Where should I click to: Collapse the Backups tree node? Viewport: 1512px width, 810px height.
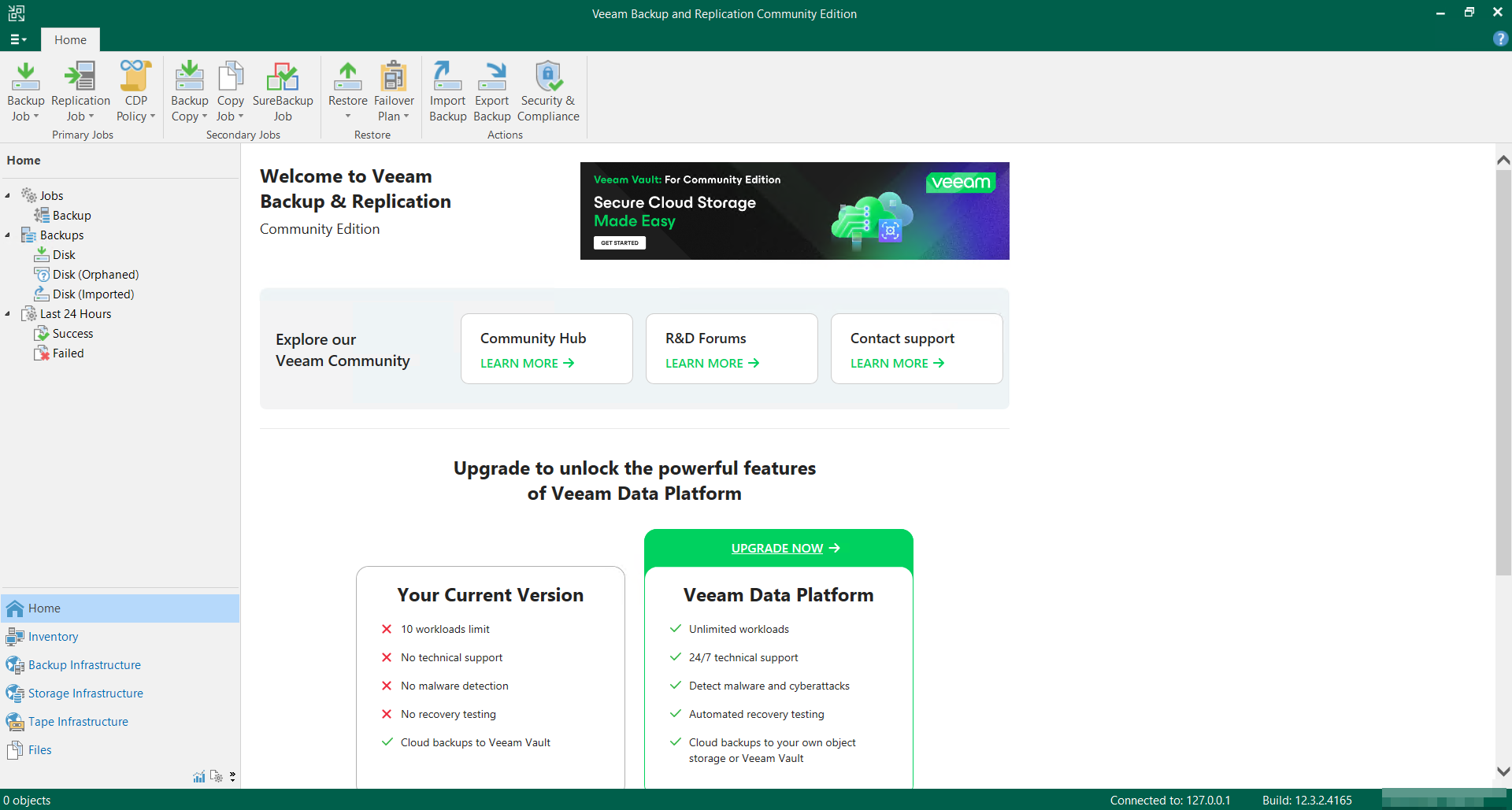point(8,235)
